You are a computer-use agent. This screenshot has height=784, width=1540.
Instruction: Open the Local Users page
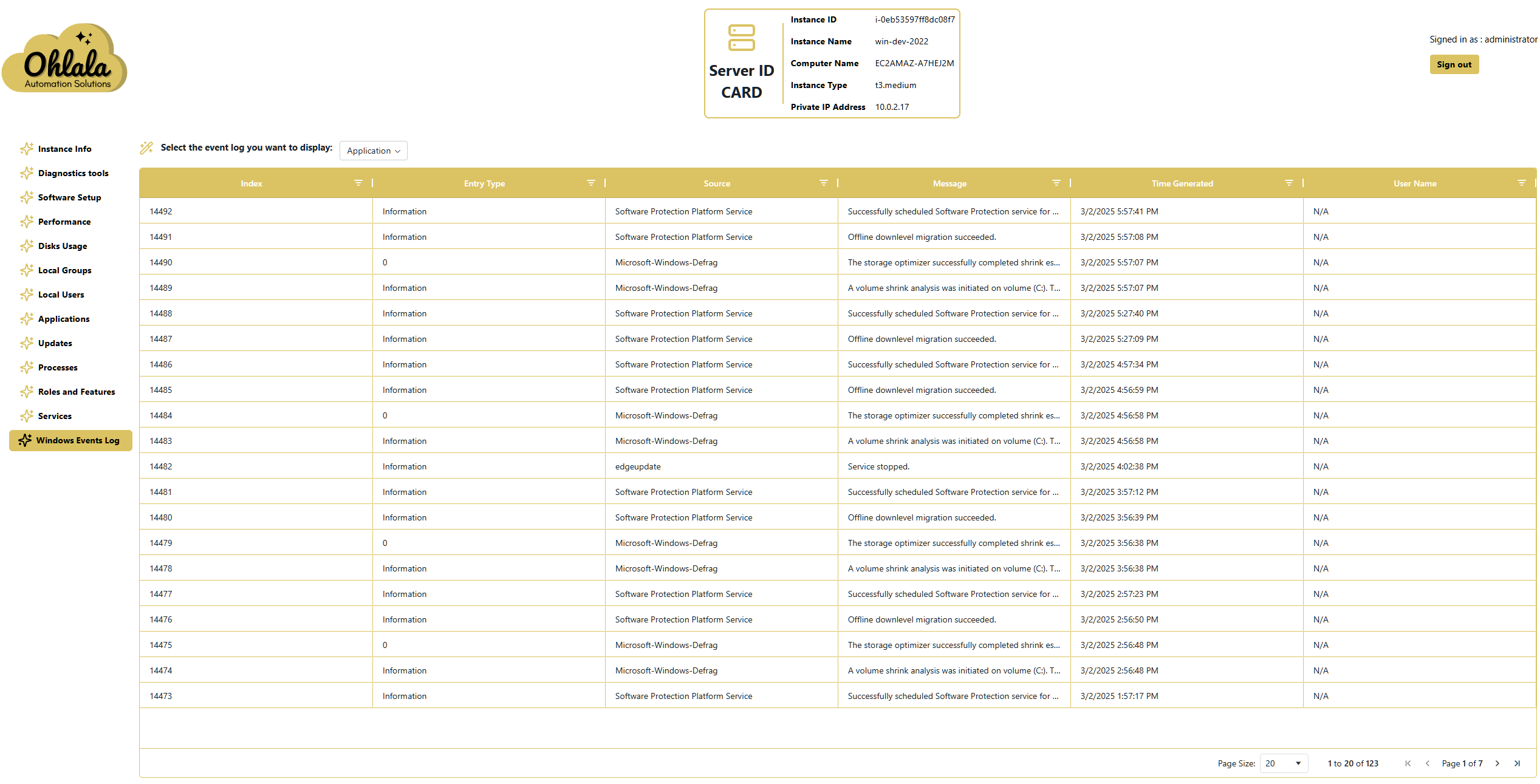coord(61,295)
